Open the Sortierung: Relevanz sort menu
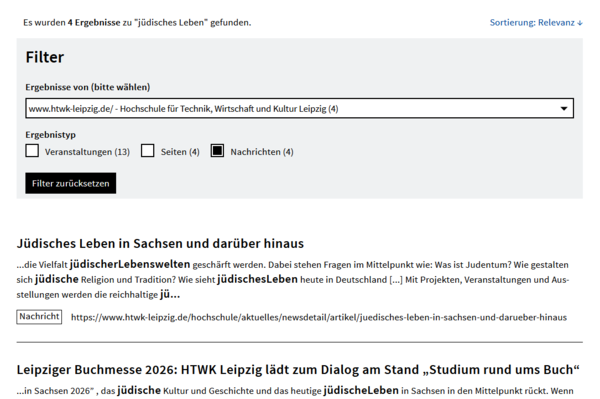The image size is (600, 399). coord(536,23)
